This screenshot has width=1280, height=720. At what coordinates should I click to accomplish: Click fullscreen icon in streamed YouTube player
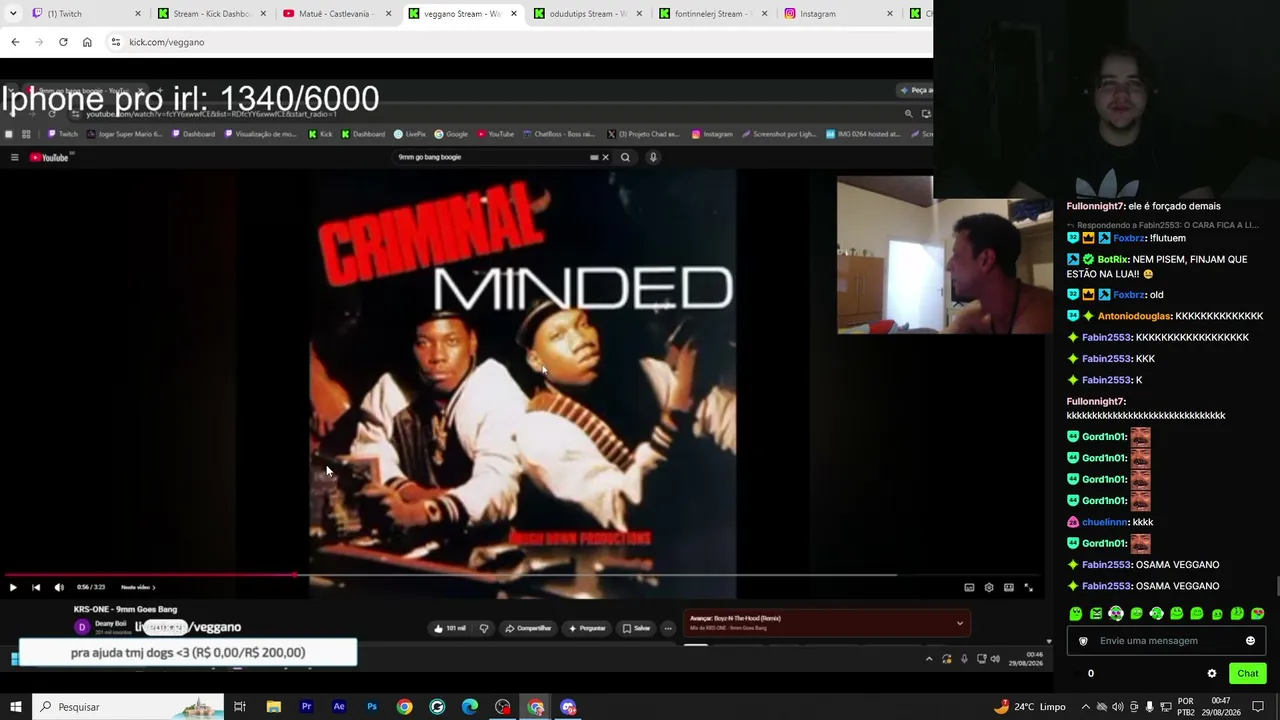[x=1028, y=588]
